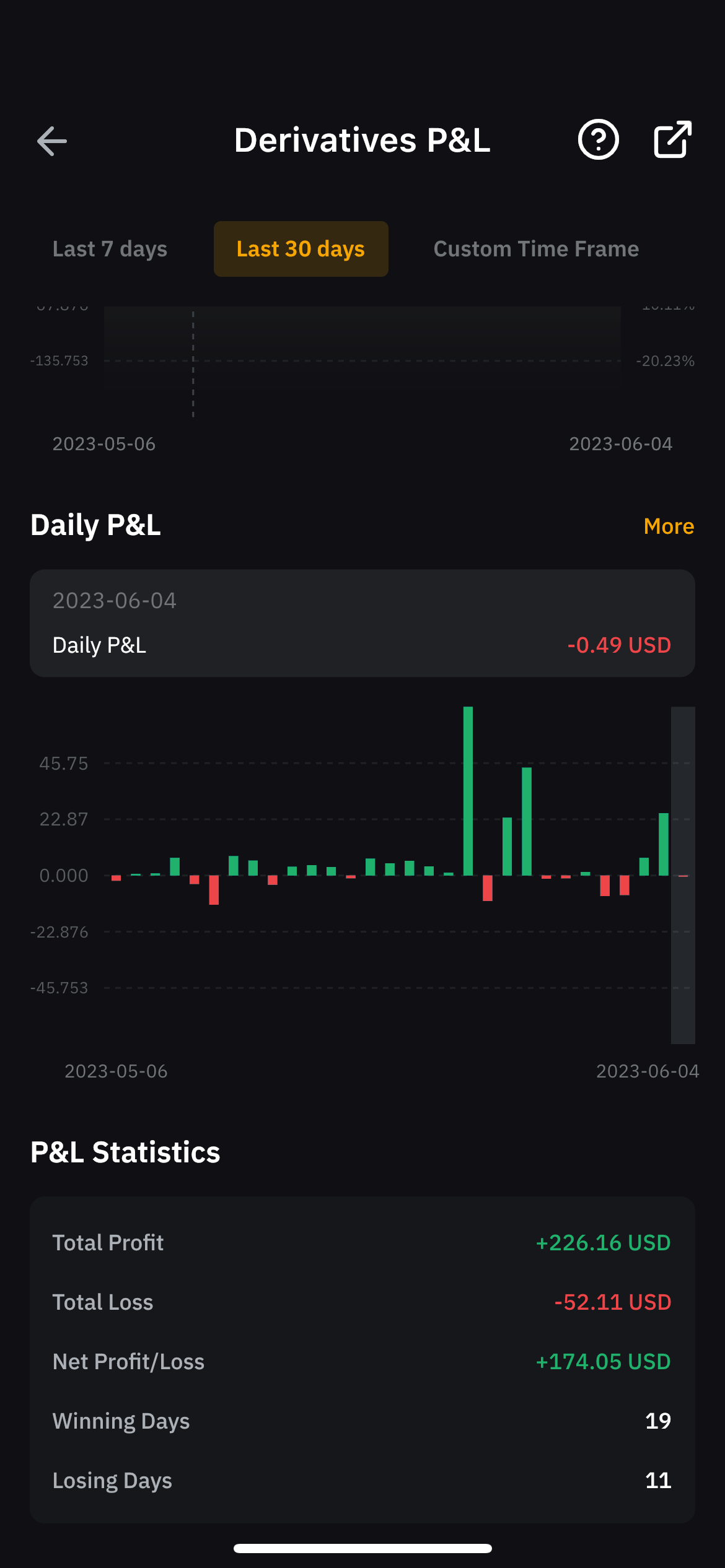The image size is (725, 1568).
Task: Select the highlighted 2023-06-04 chart column
Action: [x=683, y=874]
